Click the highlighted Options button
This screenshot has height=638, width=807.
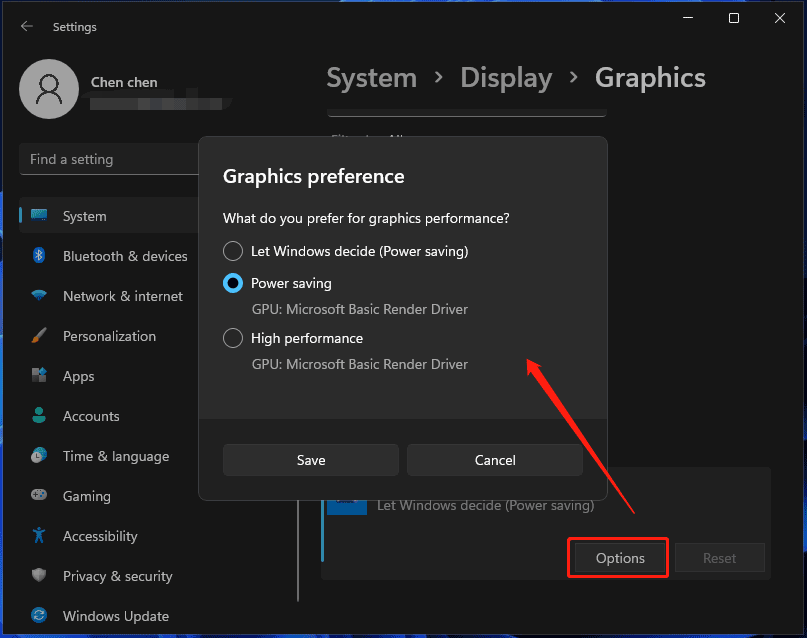pyautogui.click(x=617, y=557)
